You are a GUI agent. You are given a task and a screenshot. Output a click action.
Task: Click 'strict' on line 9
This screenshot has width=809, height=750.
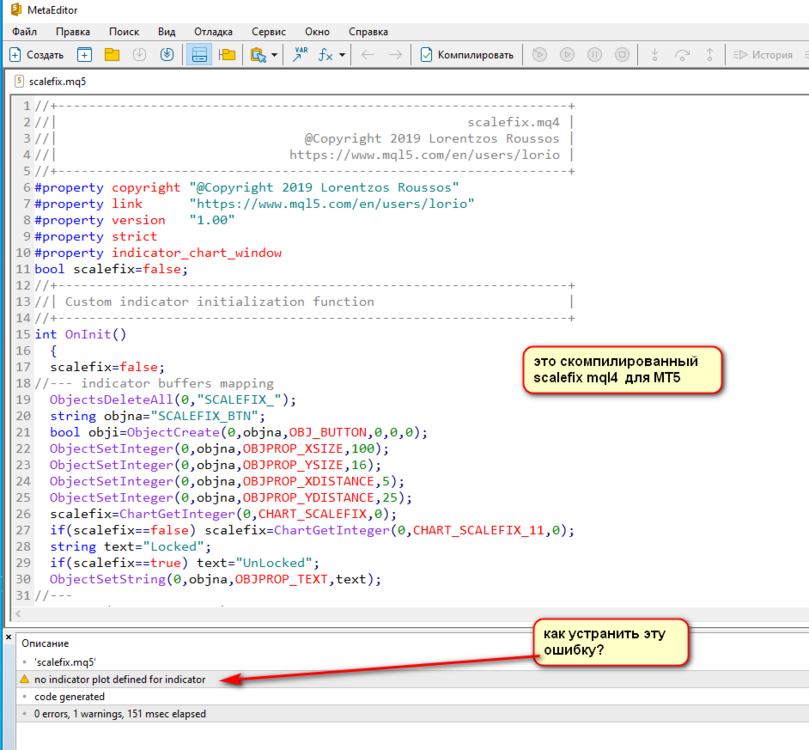click(134, 236)
